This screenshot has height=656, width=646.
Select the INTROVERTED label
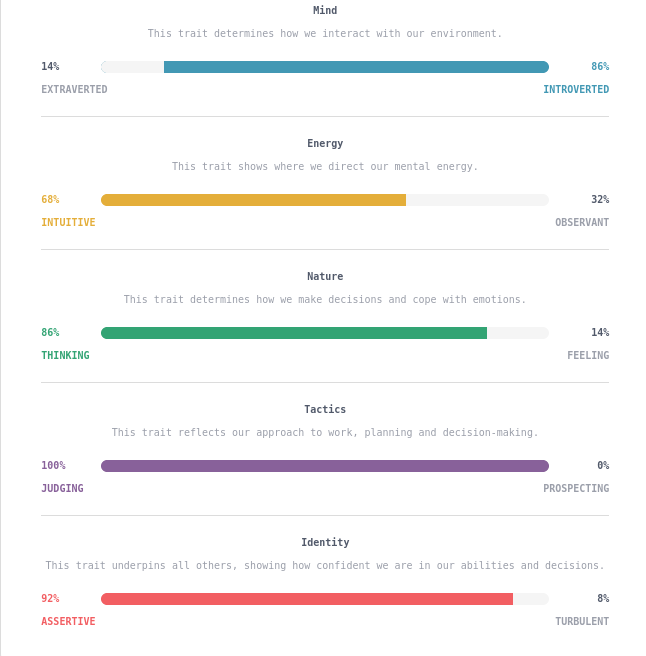(576, 90)
